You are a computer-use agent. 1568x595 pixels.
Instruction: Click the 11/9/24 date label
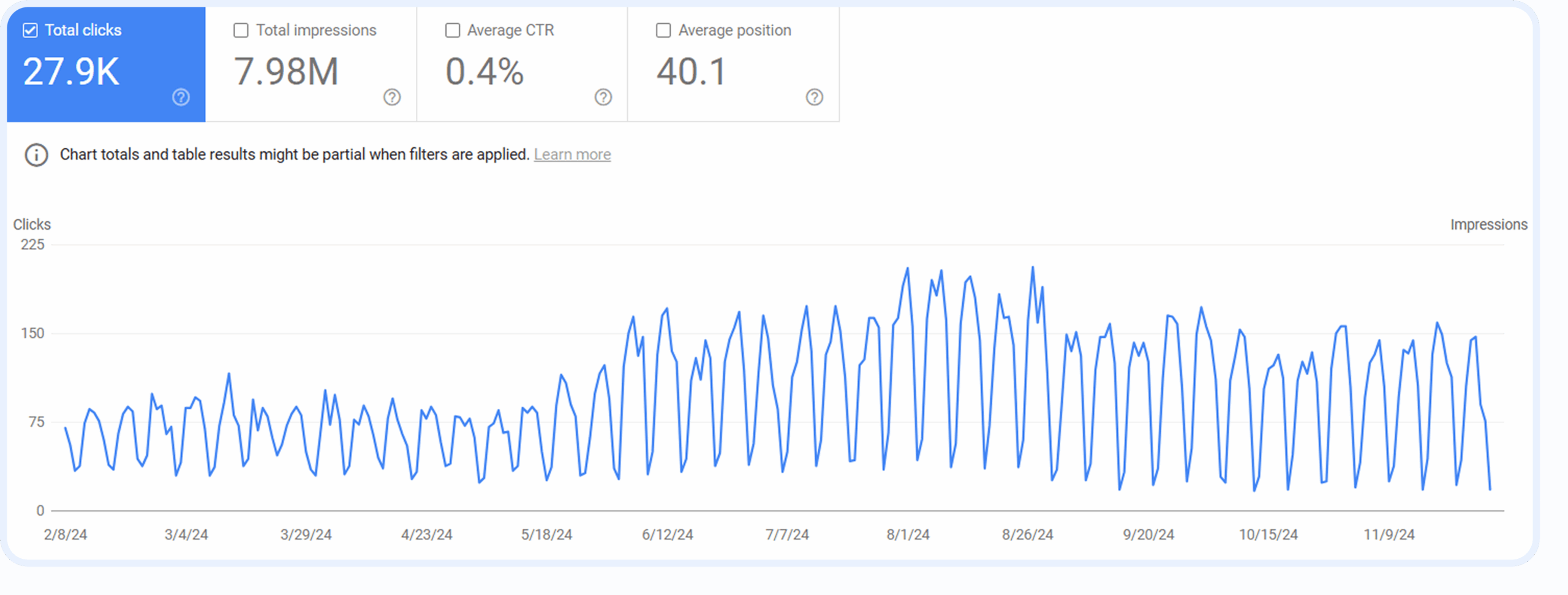1389,534
